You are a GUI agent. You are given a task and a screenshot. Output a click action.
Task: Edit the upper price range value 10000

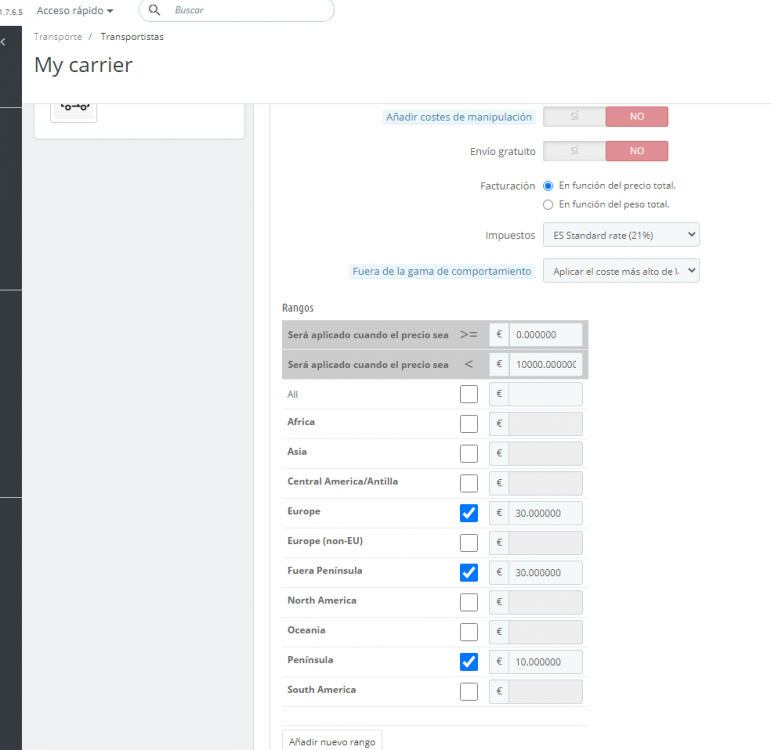pos(546,364)
